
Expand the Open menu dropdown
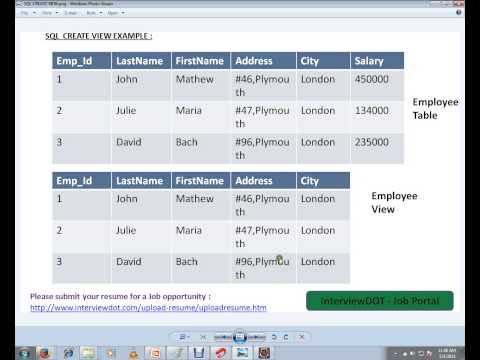coord(116,13)
